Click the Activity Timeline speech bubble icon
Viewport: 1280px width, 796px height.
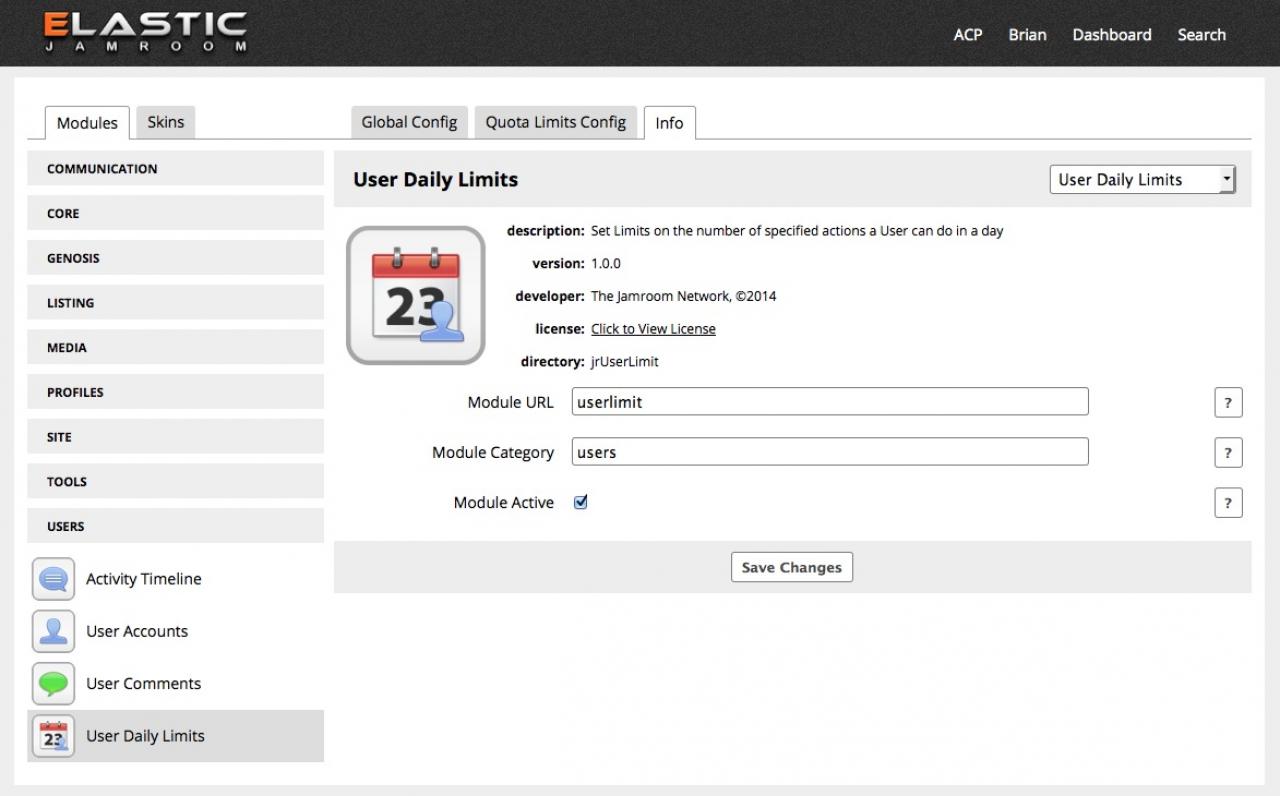(53, 579)
